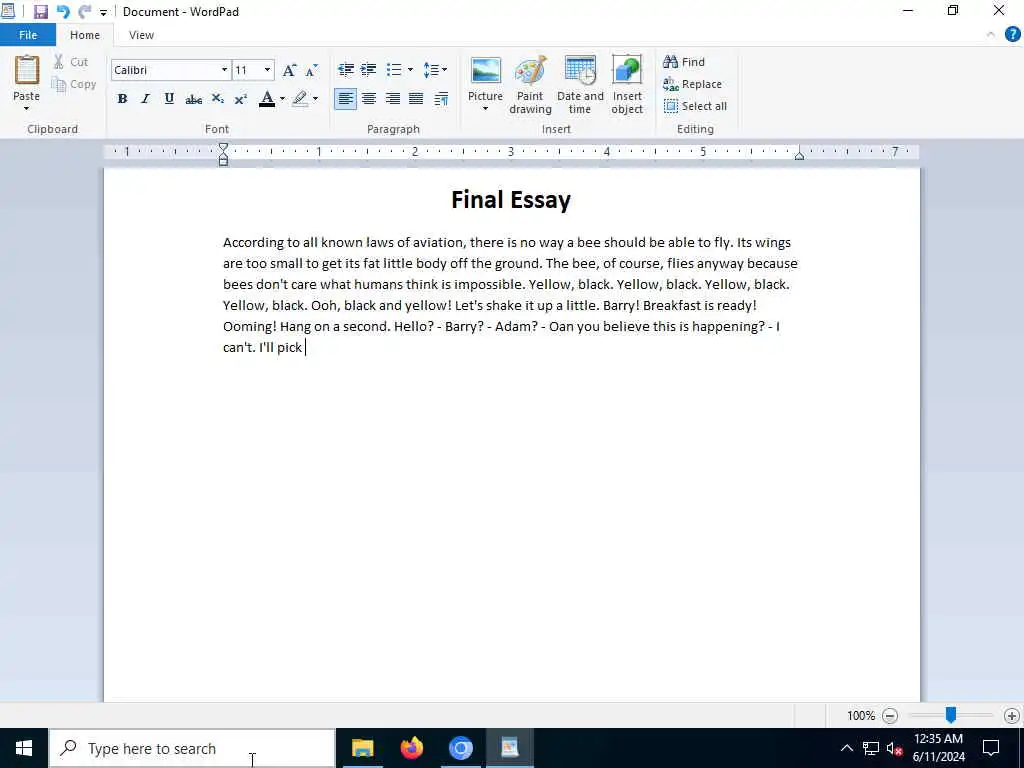Open the highlight color palette arrow
The width and height of the screenshot is (1024, 768).
(315, 99)
